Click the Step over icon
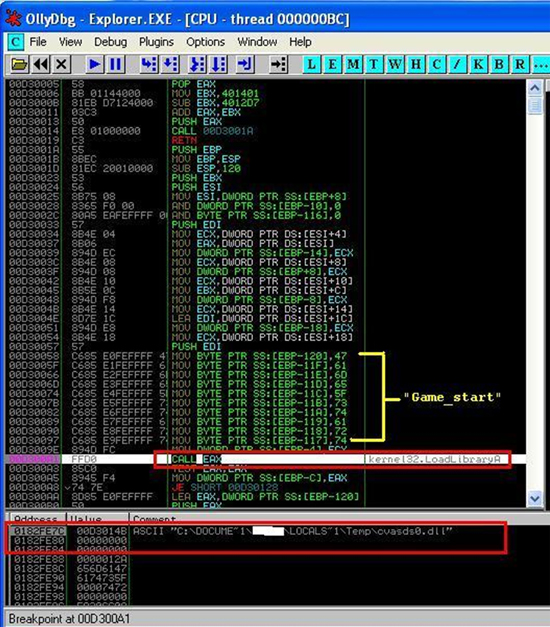The height and width of the screenshot is (627, 550). [170, 64]
